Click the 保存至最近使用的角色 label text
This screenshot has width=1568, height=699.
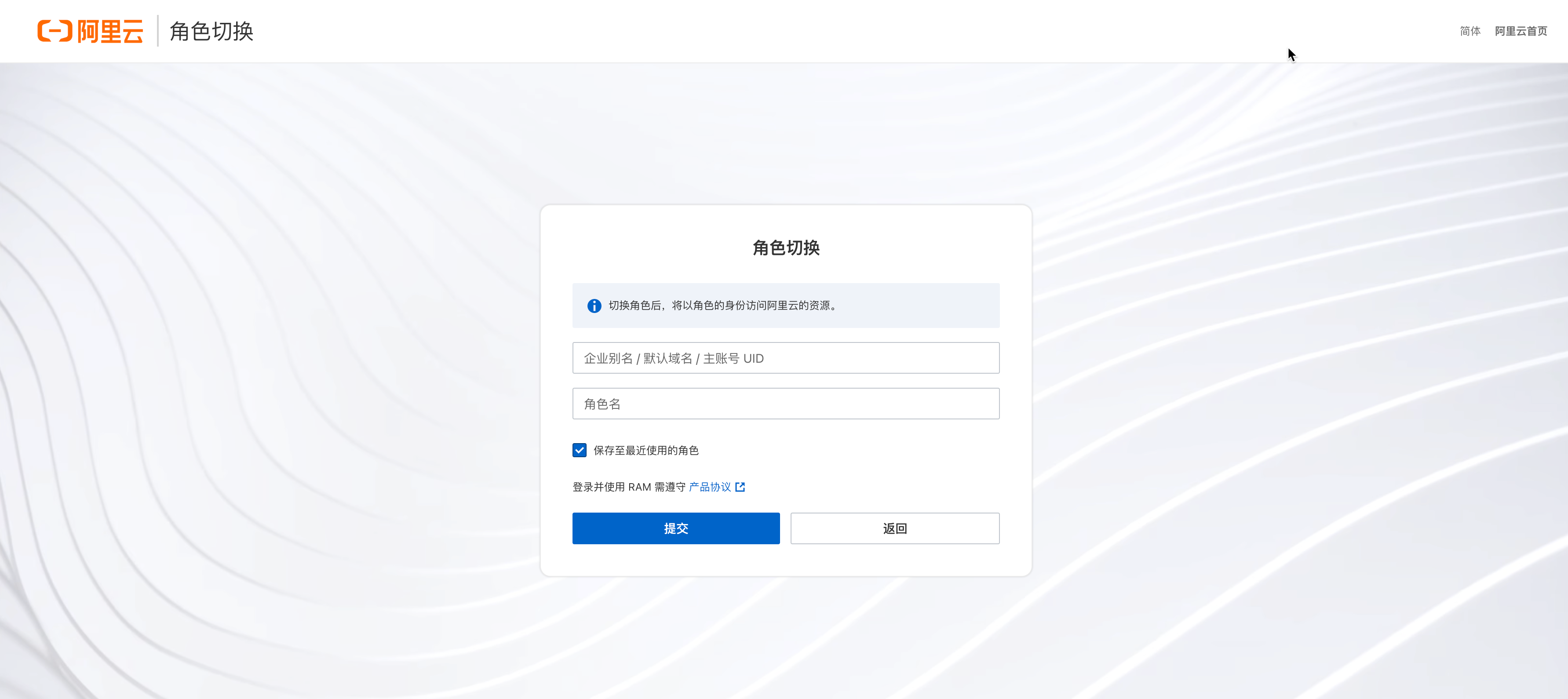click(646, 450)
